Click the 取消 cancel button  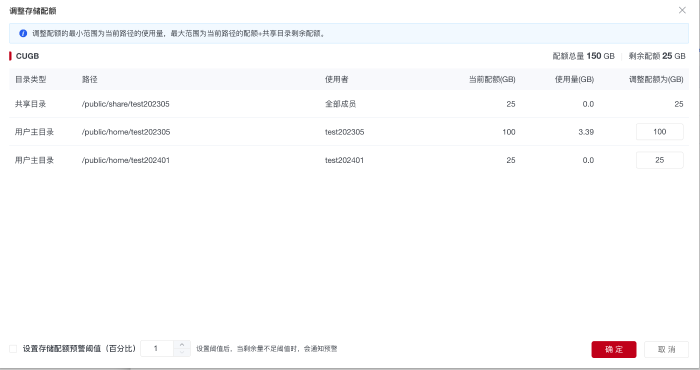(666, 349)
